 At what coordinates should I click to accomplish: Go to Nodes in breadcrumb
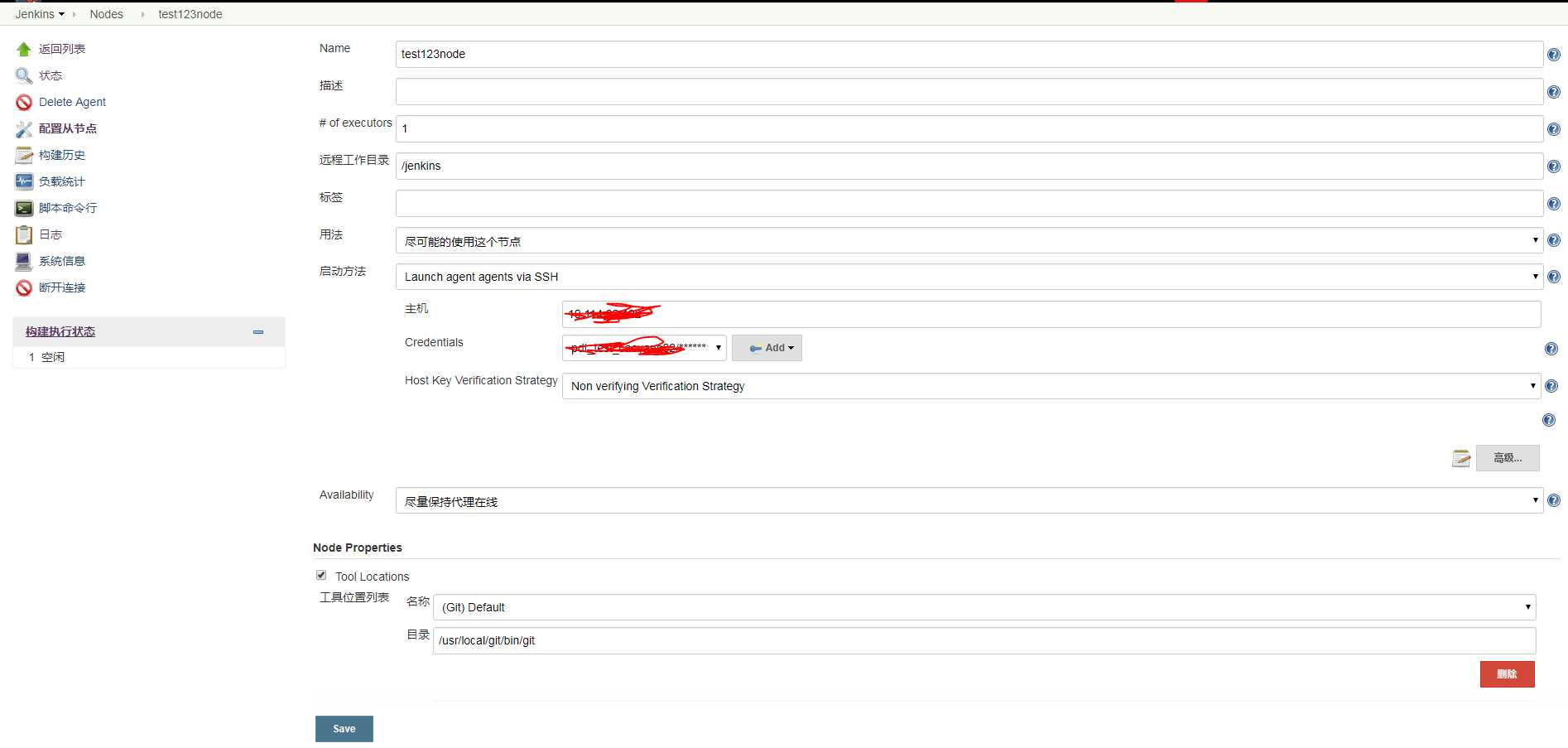tap(106, 14)
